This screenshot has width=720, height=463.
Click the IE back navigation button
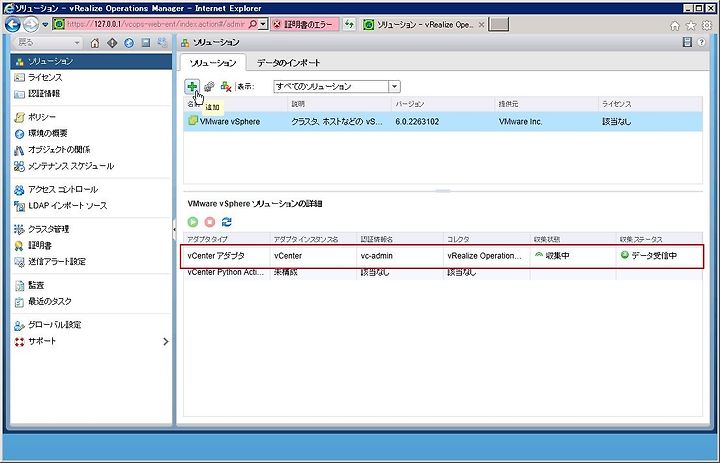(12, 24)
